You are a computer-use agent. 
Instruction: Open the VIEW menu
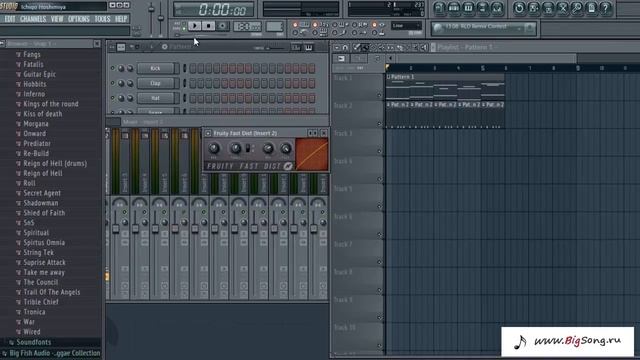click(x=57, y=19)
